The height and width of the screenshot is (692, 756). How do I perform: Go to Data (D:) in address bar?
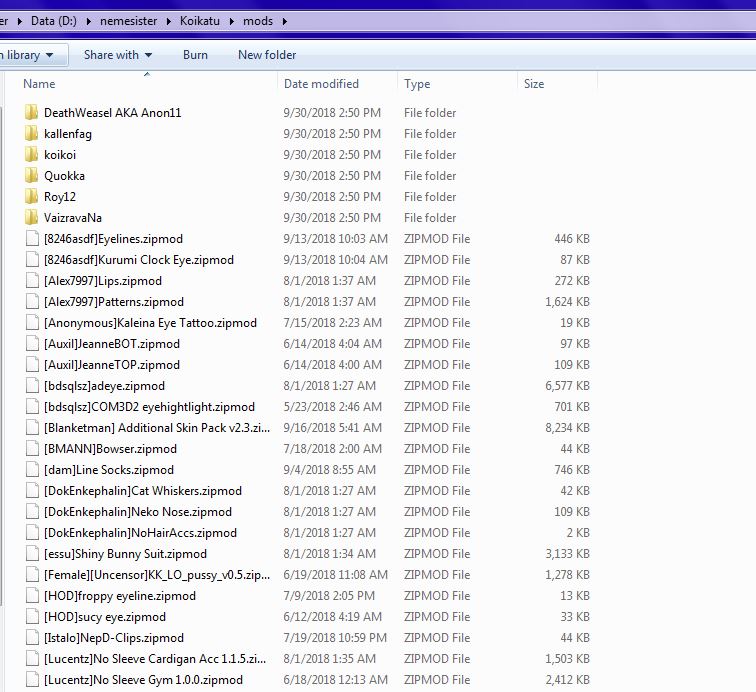pos(54,21)
